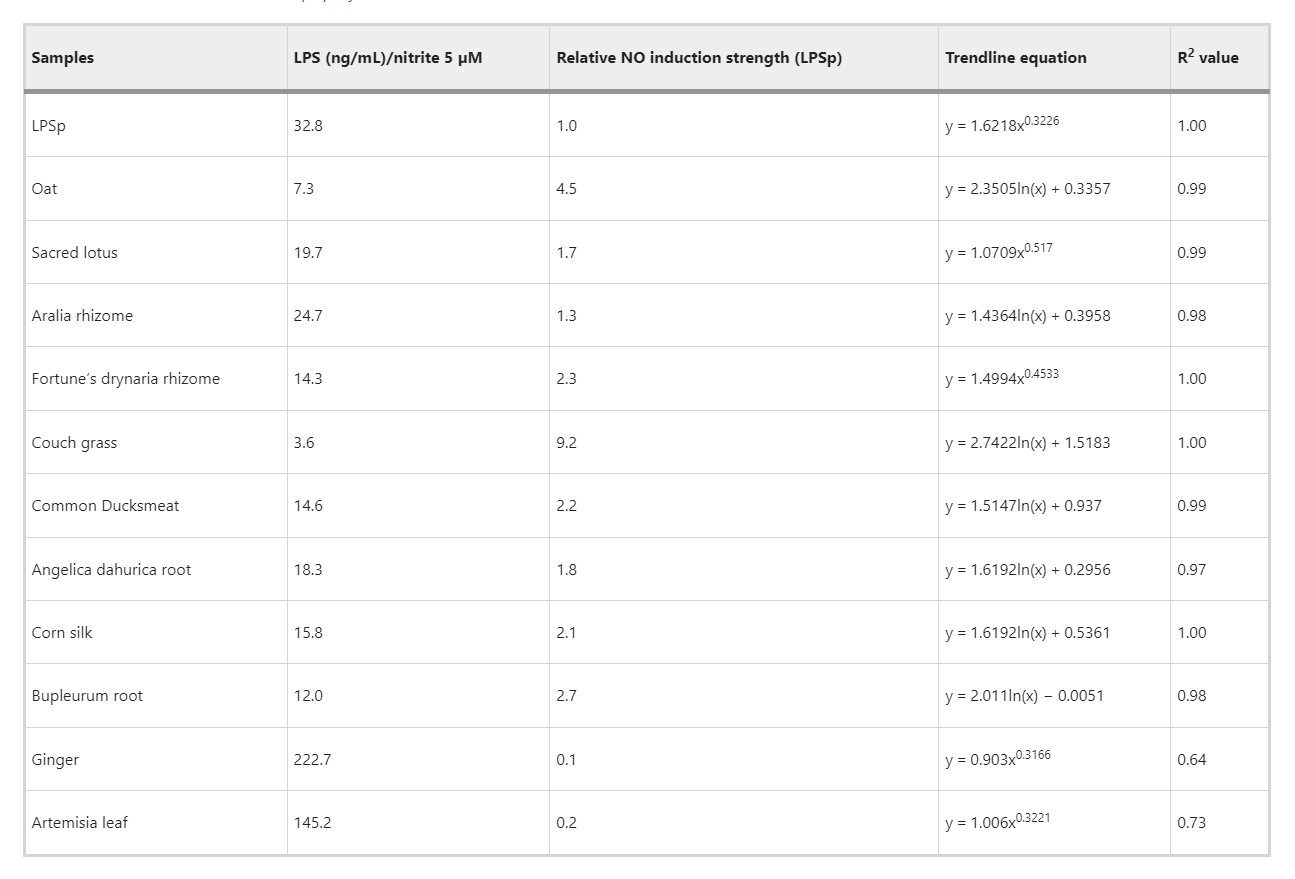Click Fortune's drynaria rhizome sample name
1295x879 pixels.
click(x=125, y=379)
